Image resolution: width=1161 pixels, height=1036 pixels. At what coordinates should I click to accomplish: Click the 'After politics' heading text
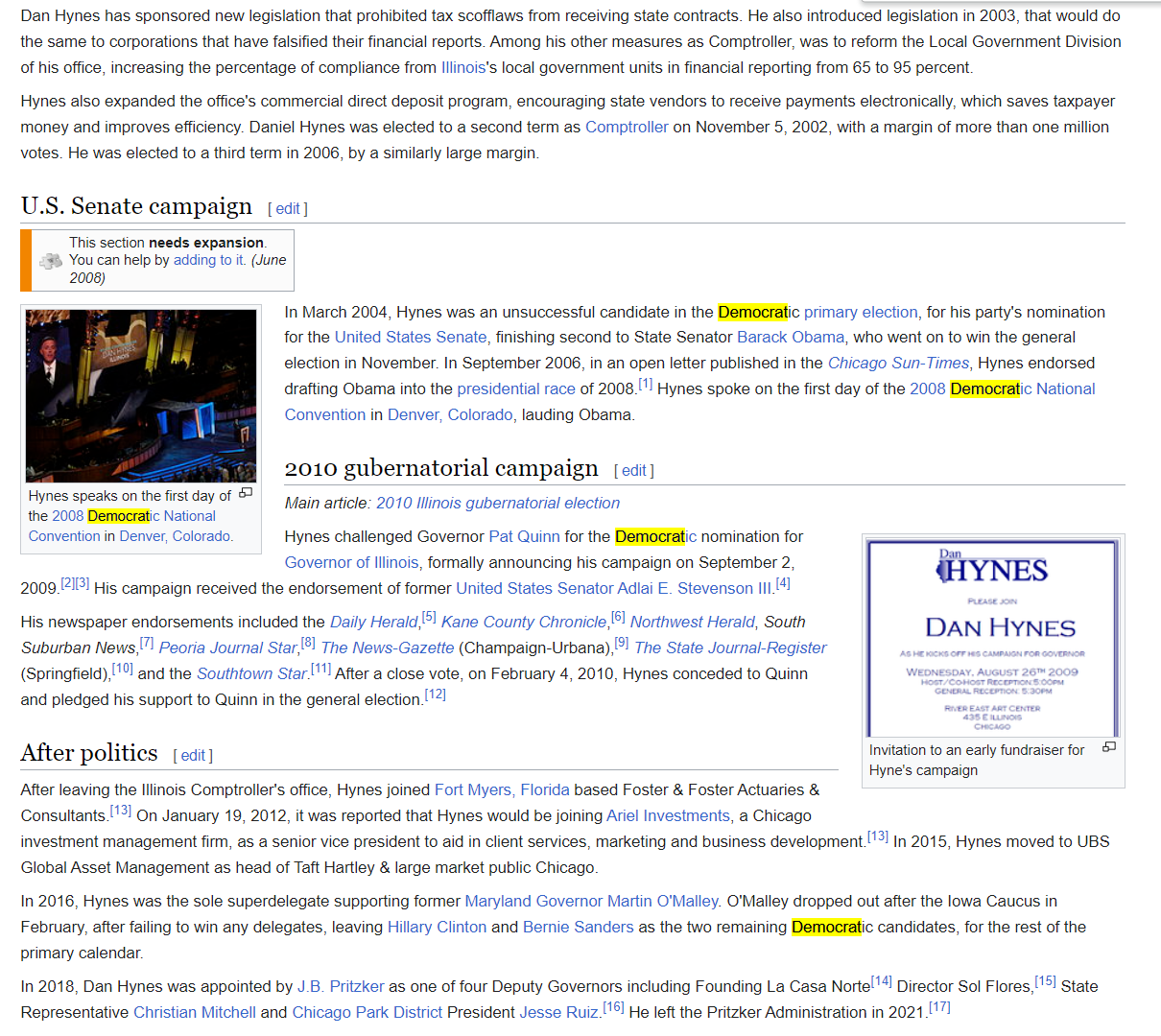point(89,753)
